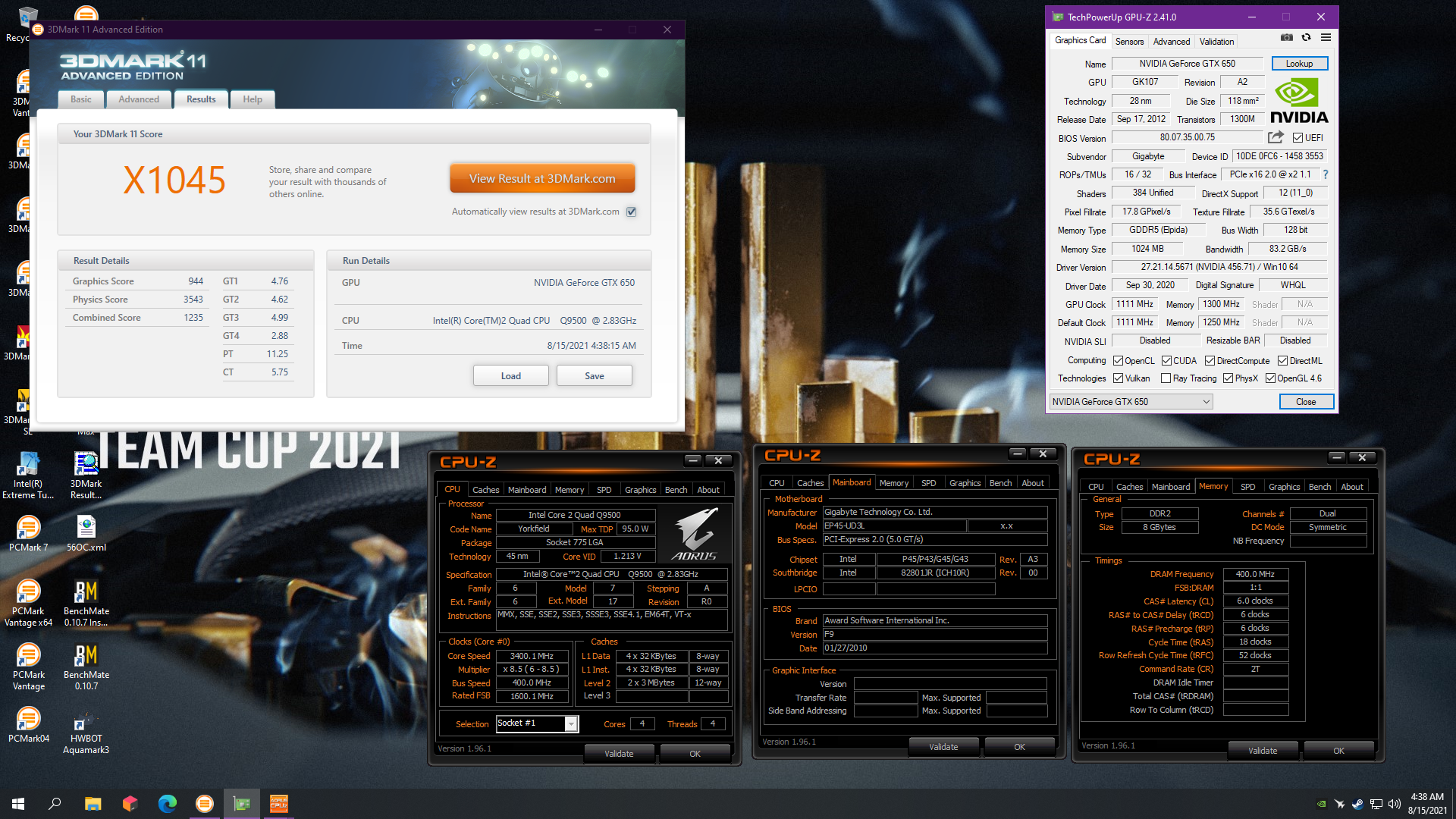Click the 3DMark taskbar icon

[205, 804]
